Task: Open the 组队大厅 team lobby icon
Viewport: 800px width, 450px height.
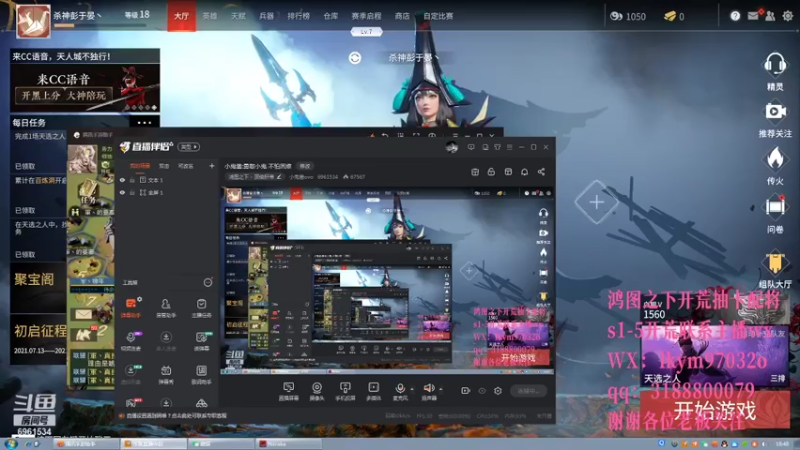Action: point(775,263)
